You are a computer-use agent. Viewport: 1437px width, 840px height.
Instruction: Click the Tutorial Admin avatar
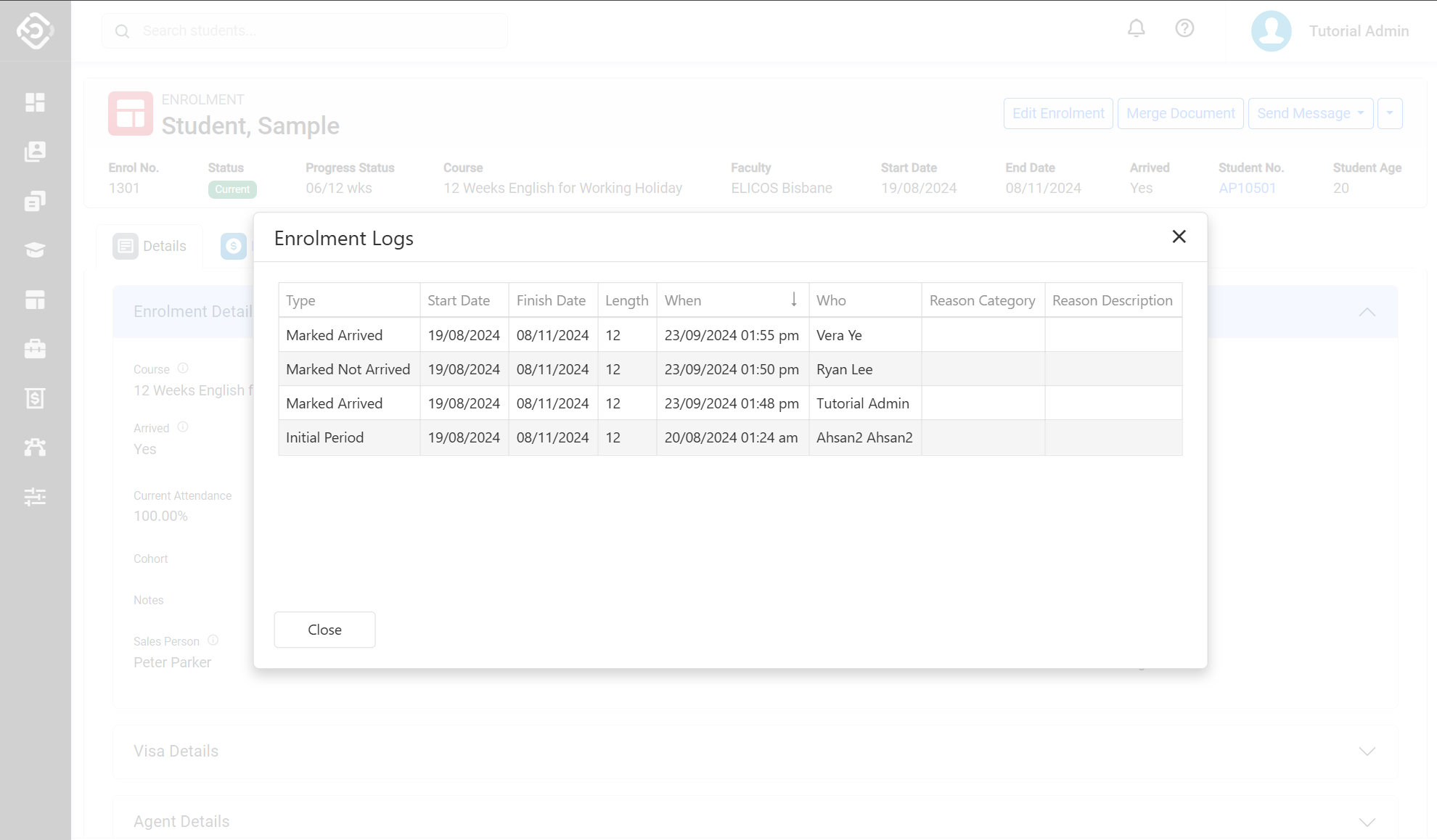pos(1271,31)
